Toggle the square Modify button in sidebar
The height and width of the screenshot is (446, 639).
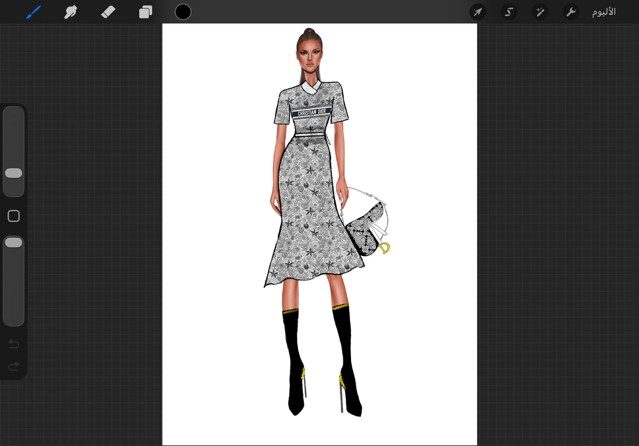(14, 216)
